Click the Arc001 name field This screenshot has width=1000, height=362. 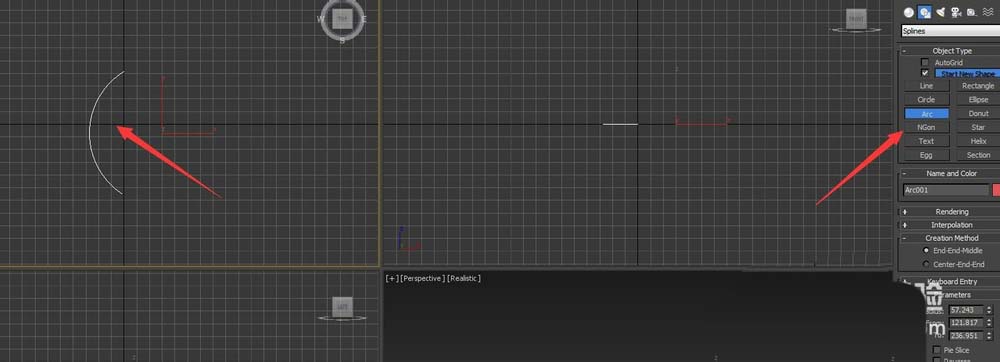(946, 190)
